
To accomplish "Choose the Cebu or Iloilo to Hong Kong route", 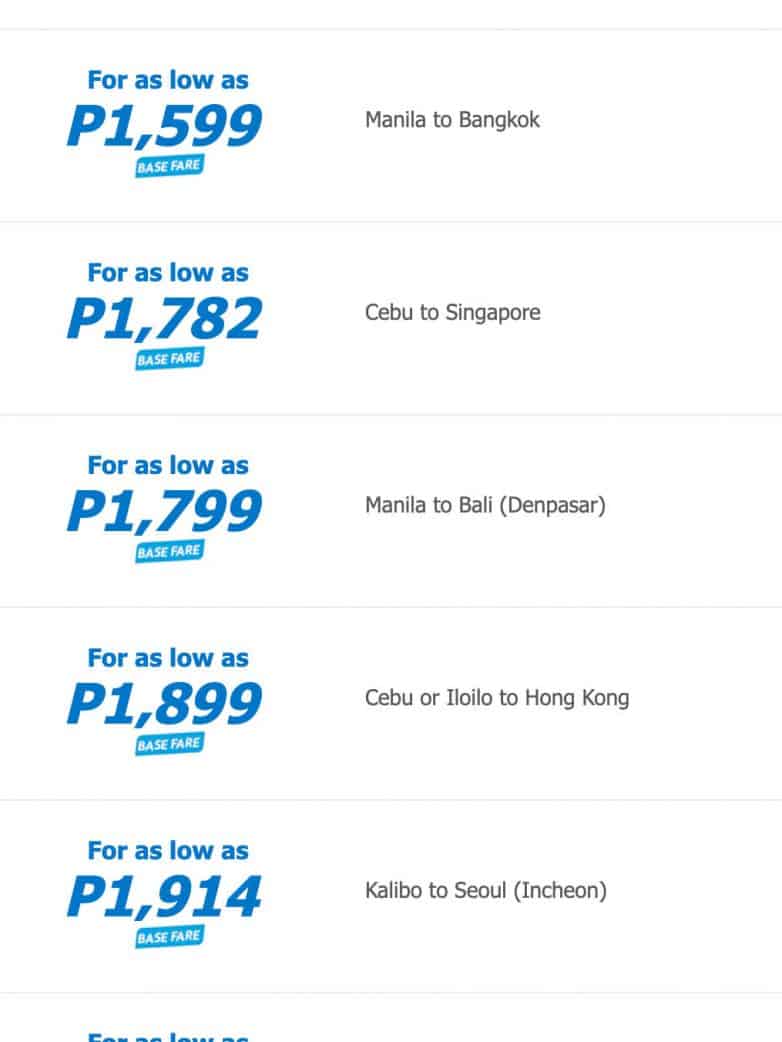I will click(497, 698).
